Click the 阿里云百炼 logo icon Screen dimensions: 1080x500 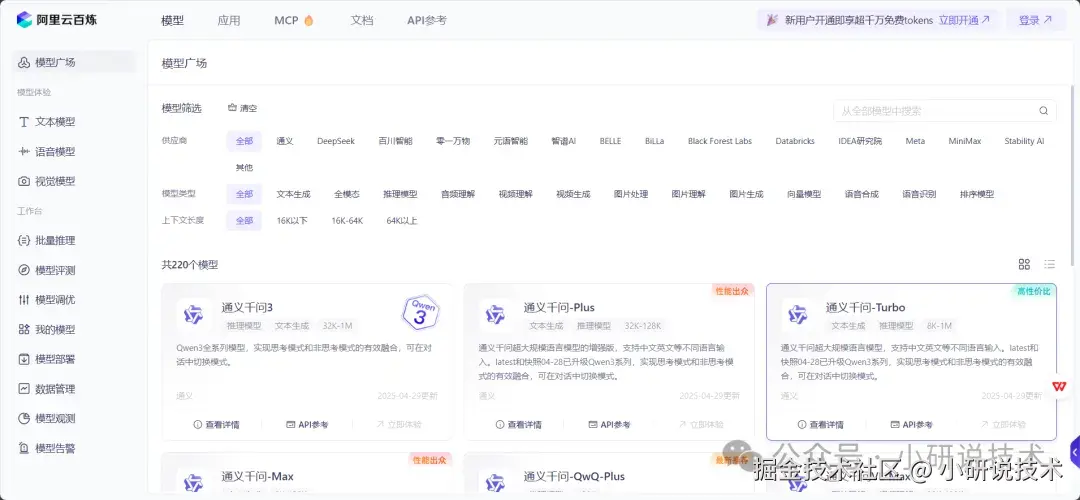tap(24, 19)
